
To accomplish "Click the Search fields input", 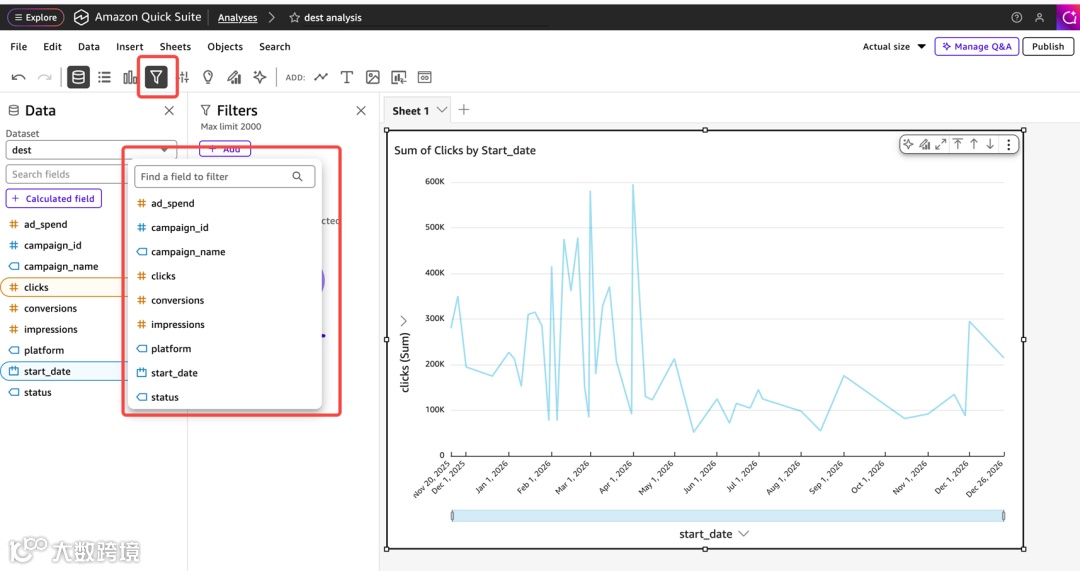I will (67, 174).
